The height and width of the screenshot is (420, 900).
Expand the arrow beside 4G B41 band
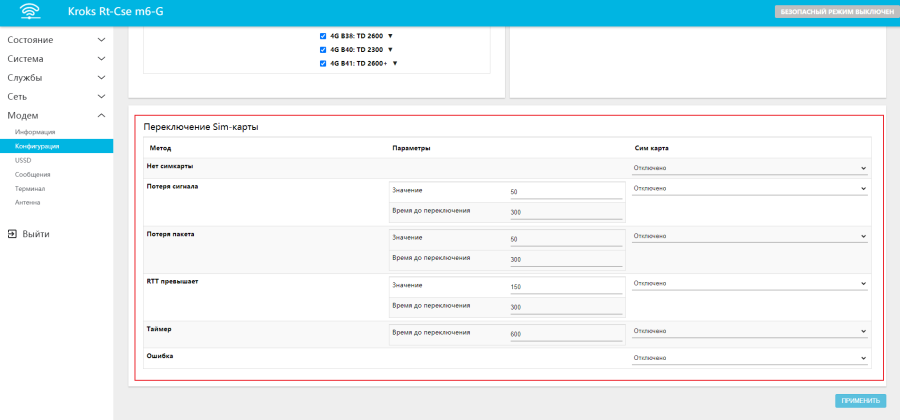395,63
